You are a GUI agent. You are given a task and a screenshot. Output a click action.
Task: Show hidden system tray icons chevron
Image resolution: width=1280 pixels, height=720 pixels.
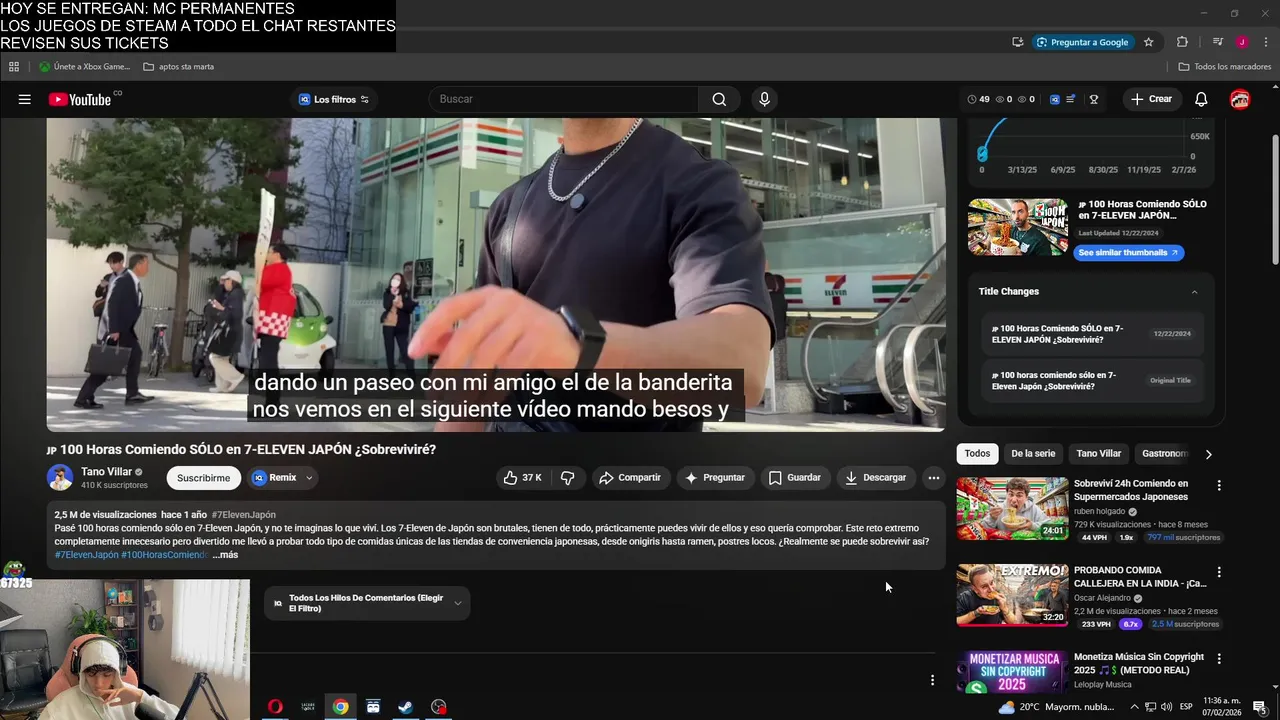1134,707
